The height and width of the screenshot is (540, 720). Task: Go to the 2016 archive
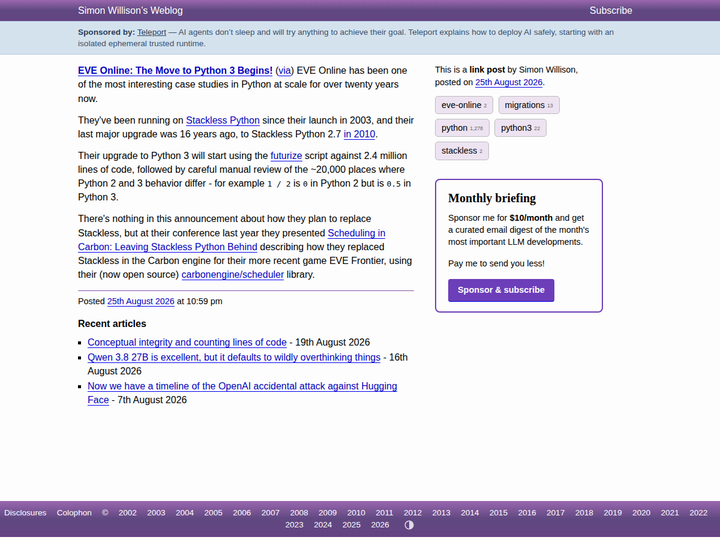pos(527,513)
